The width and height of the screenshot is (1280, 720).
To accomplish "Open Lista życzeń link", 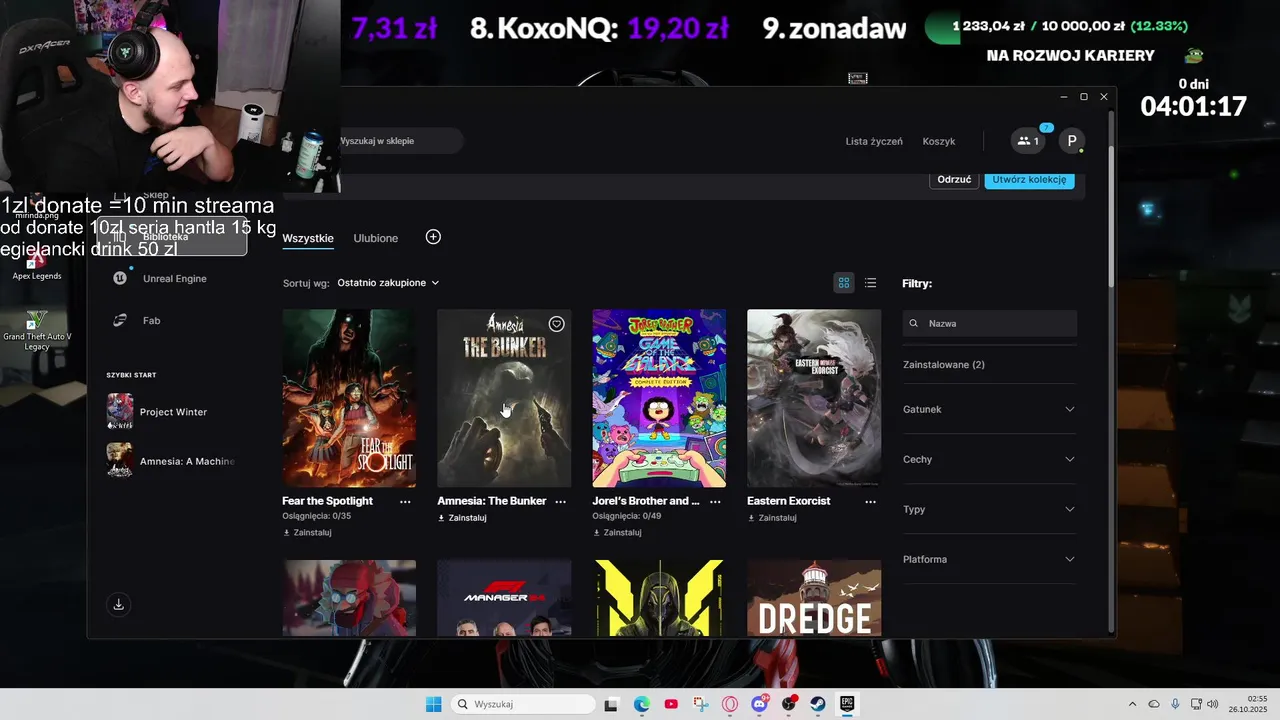I will point(874,141).
